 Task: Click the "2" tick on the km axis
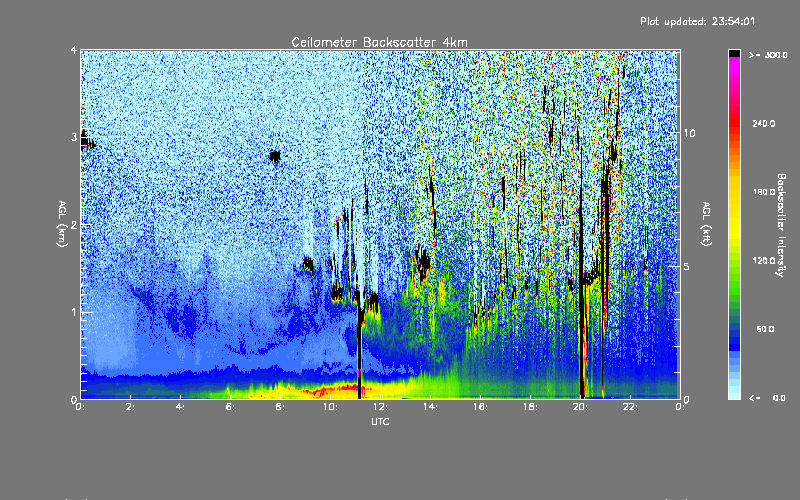[74, 225]
